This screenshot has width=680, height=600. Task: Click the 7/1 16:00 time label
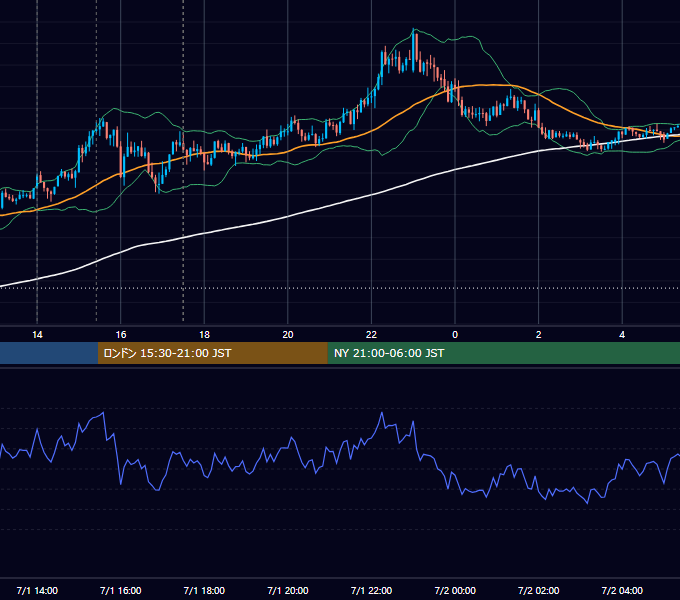tap(121, 590)
